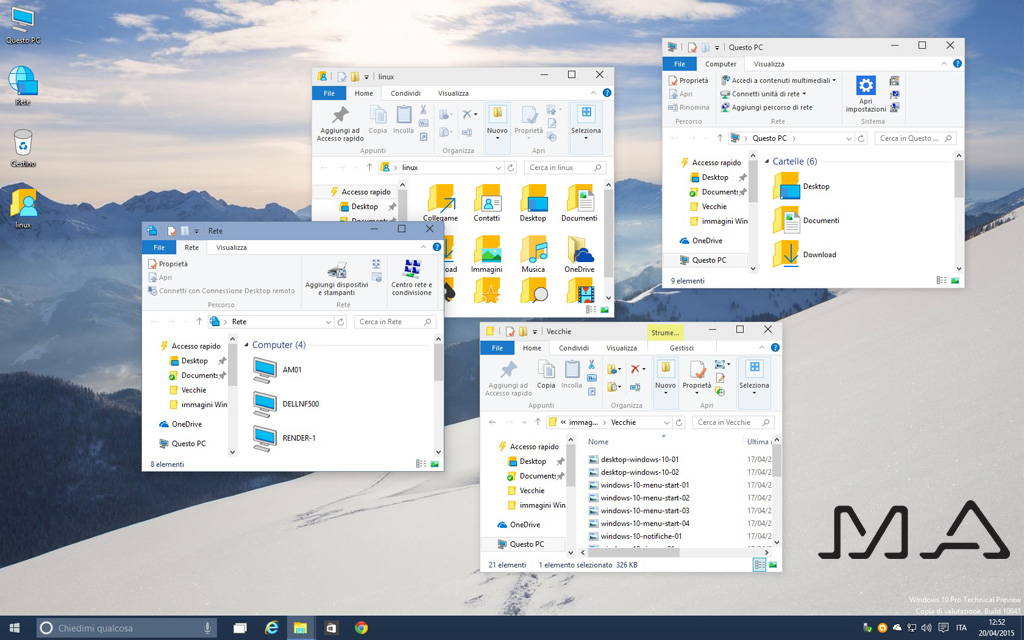The image size is (1024, 640).
Task: Open the address bar dropdown in the Rete window
Action: coord(328,322)
